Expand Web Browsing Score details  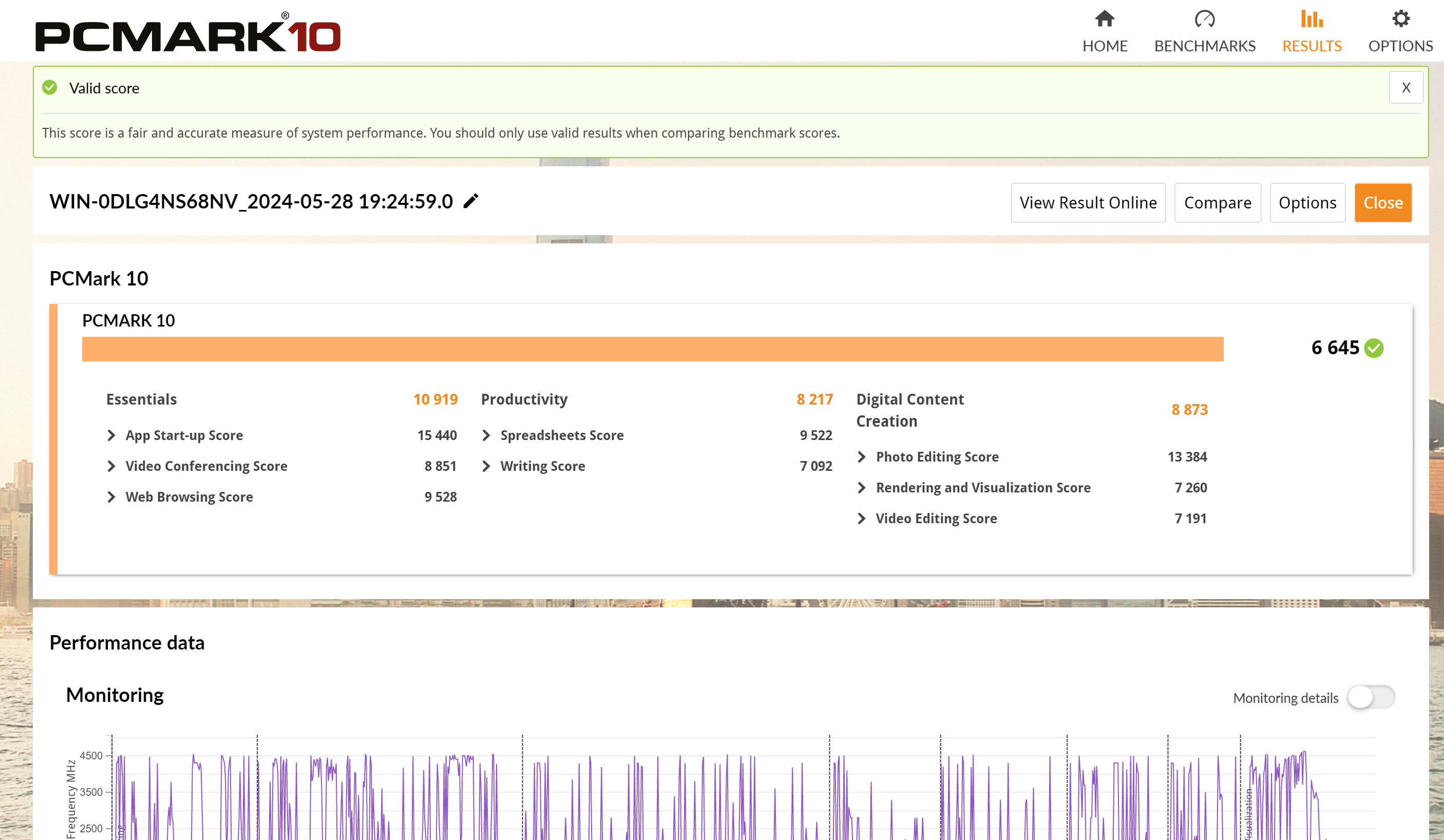pos(111,498)
